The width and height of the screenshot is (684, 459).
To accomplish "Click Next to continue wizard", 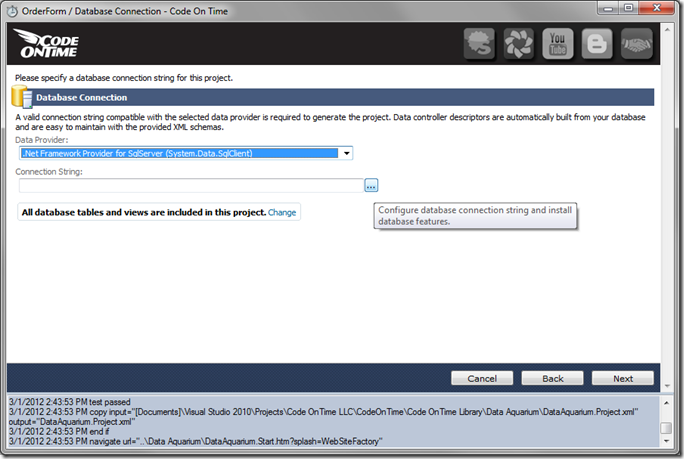I will tap(622, 378).
